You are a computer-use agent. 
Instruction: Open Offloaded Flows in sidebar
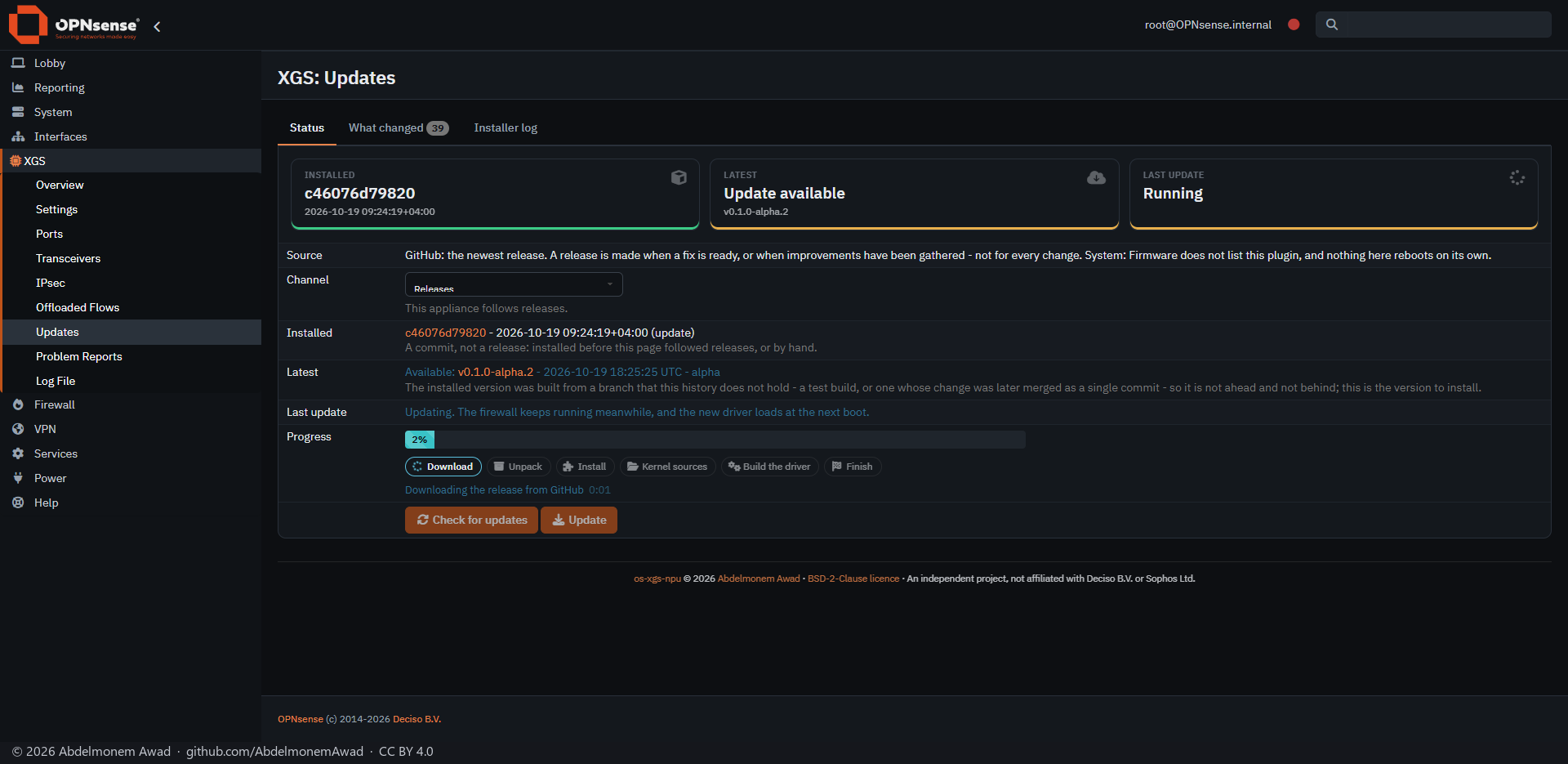(78, 307)
